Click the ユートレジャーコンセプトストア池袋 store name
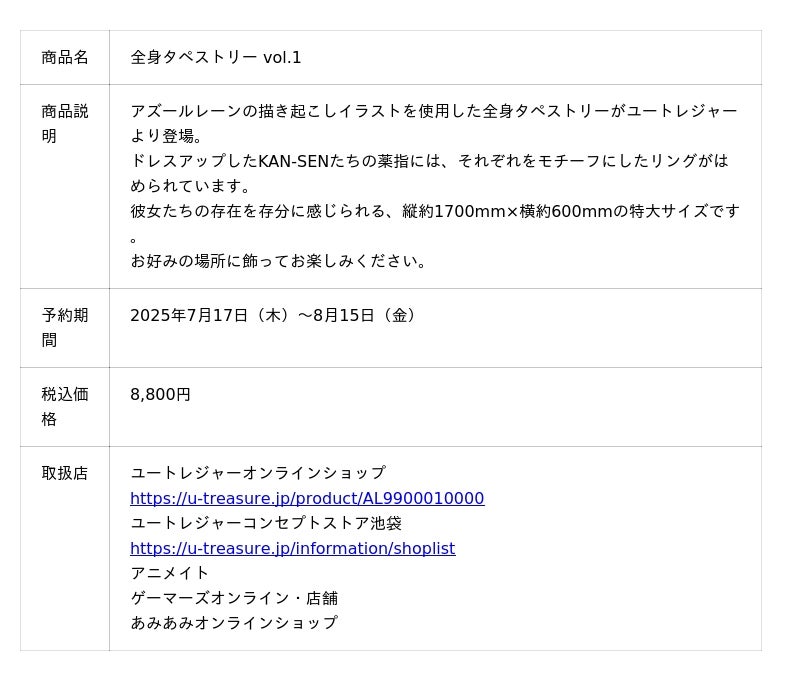Screen dimensions: 800x681 (x=266, y=523)
